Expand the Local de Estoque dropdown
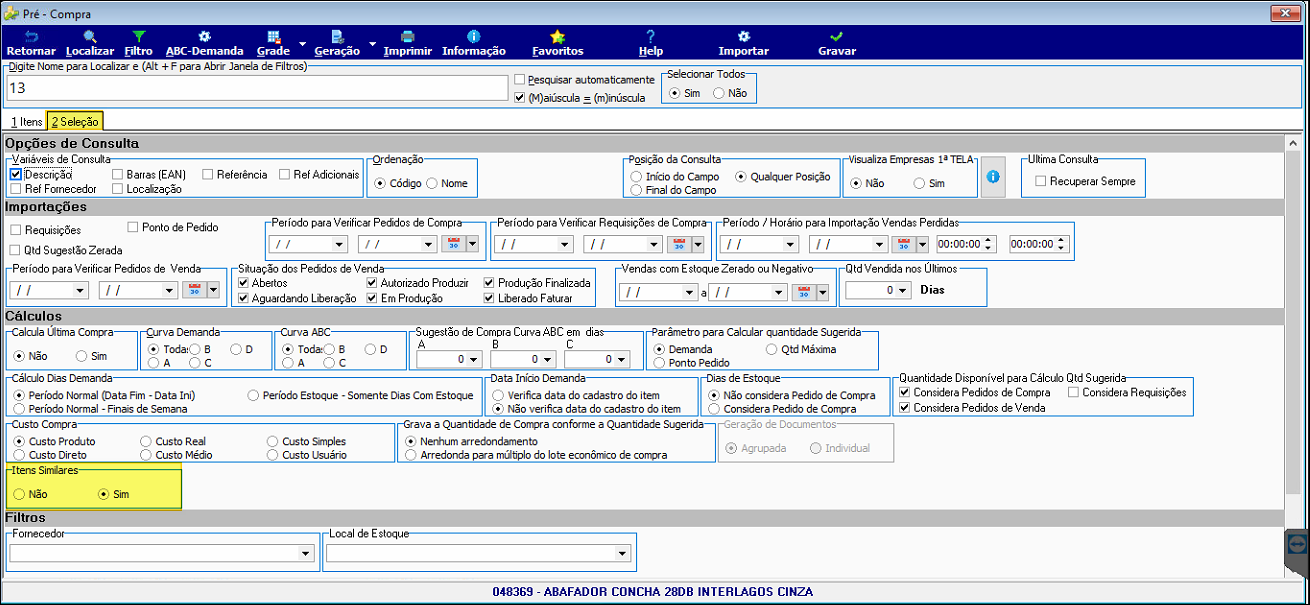This screenshot has height=605, width=1310. pyautogui.click(x=623, y=553)
